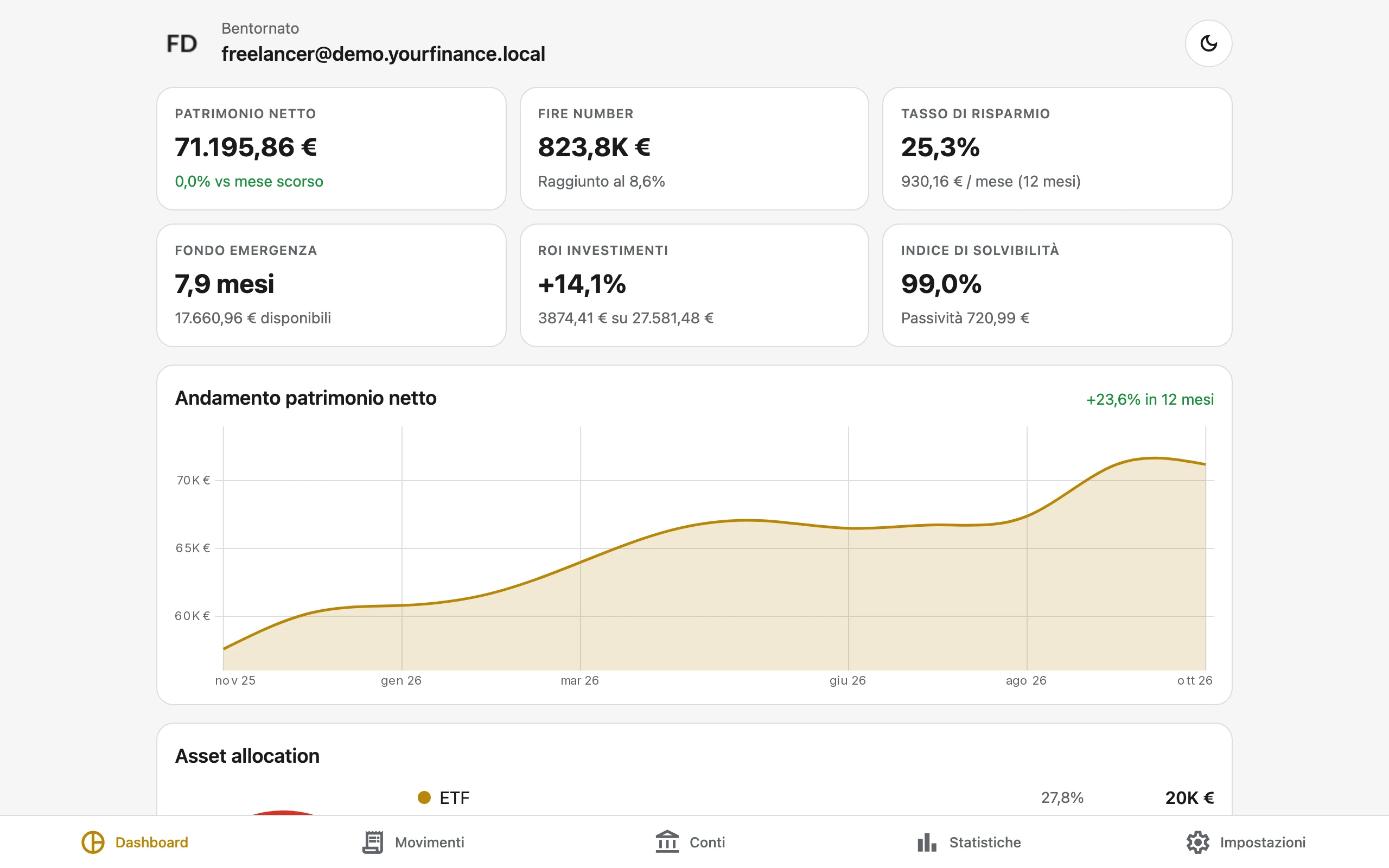1389x868 pixels.
Task: Click the ROI Investimenti value +14,1%
Action: click(x=582, y=284)
